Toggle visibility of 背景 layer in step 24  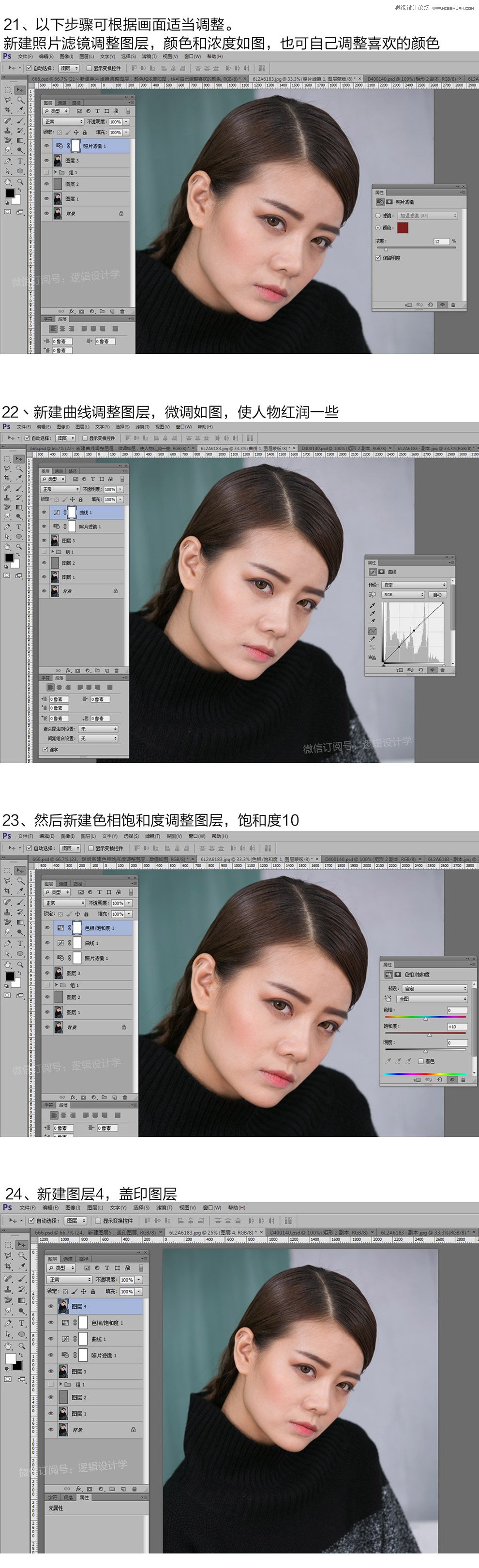coord(51,1429)
